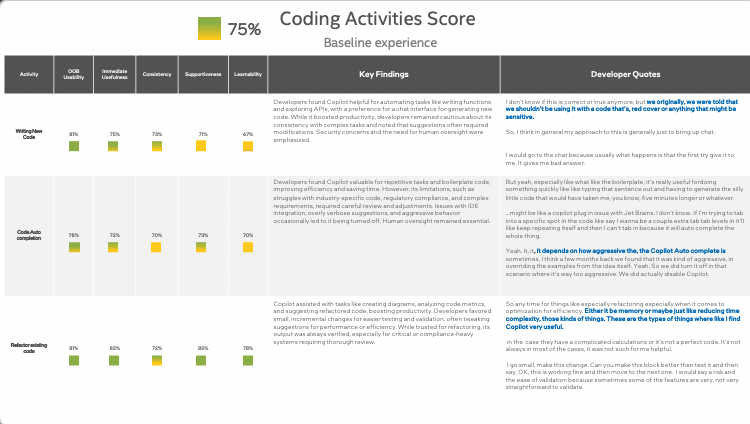Image resolution: width=750 pixels, height=424 pixels.
Task: Click the Developer Quotes column header
Action: [625, 74]
